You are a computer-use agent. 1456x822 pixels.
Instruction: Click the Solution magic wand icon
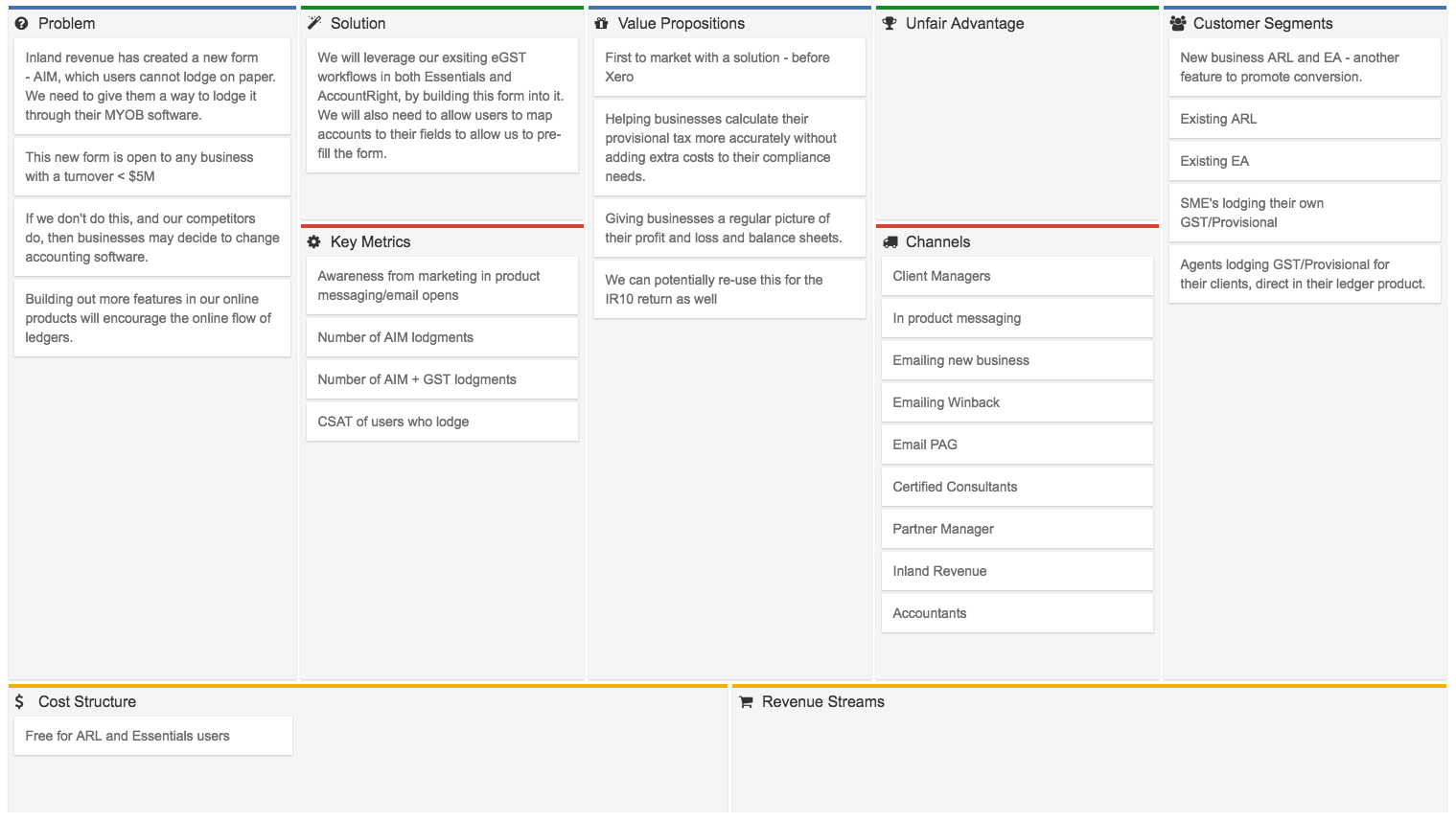[x=313, y=23]
